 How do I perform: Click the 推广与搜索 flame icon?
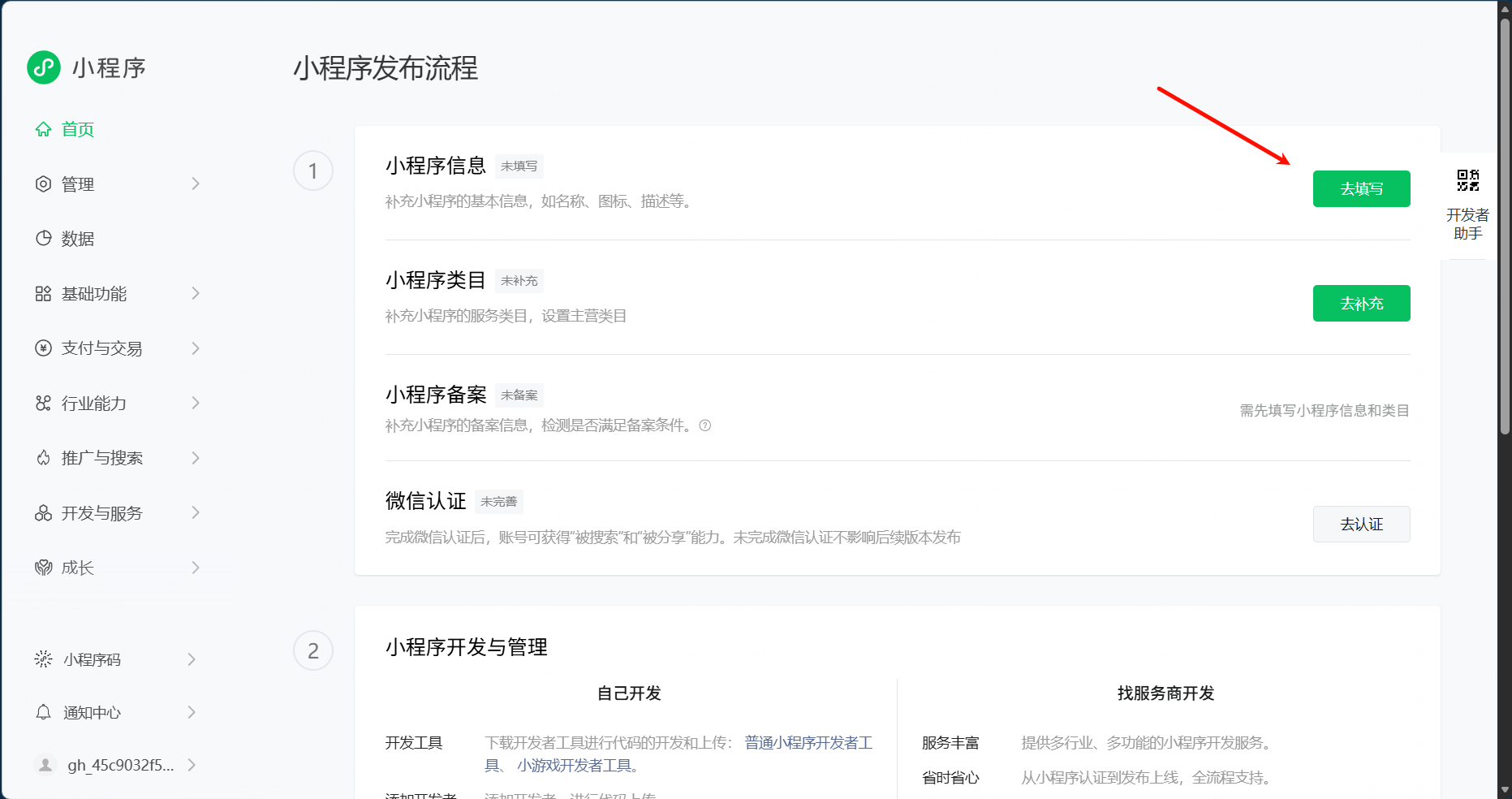click(x=43, y=458)
